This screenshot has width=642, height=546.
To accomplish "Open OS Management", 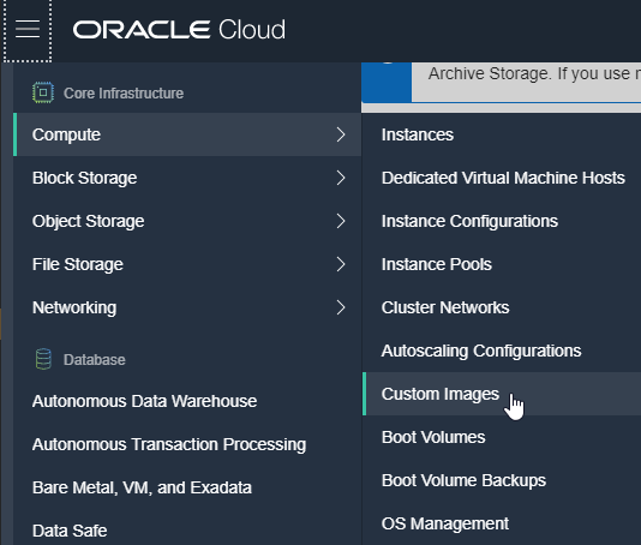I will (445, 523).
